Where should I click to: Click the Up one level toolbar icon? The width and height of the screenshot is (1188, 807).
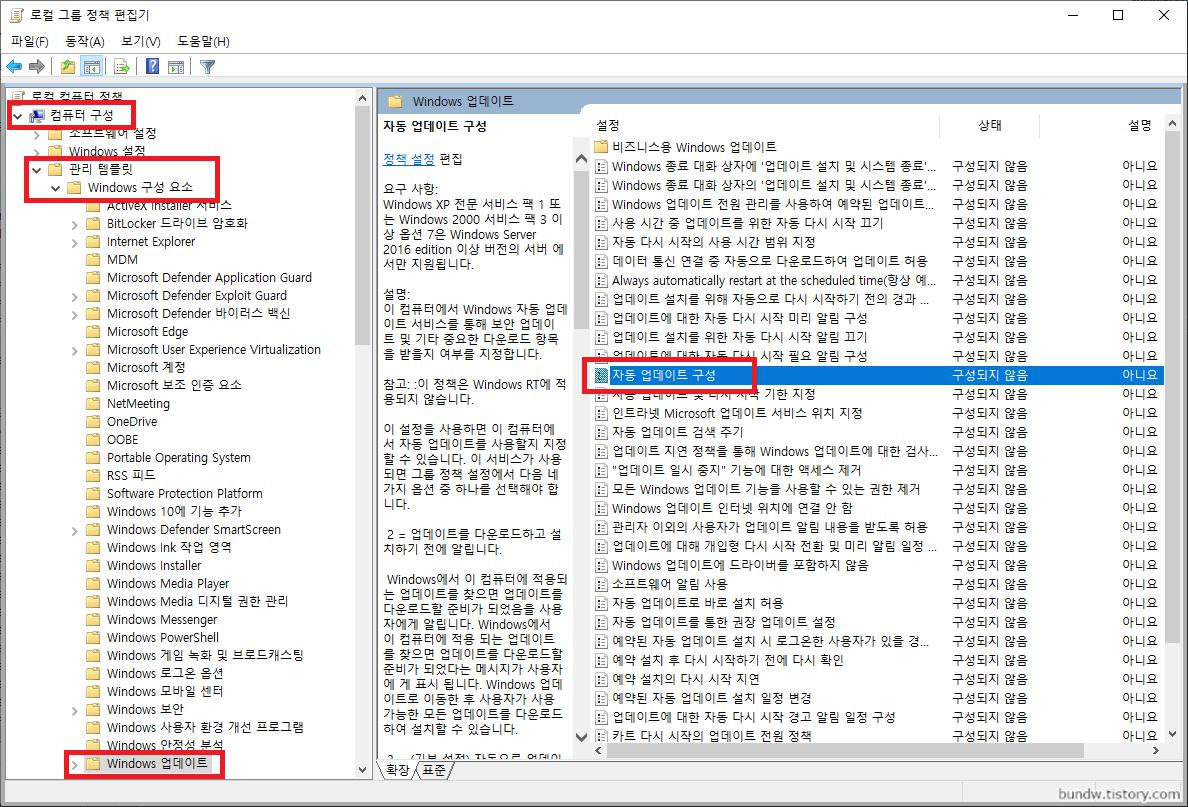pos(68,67)
